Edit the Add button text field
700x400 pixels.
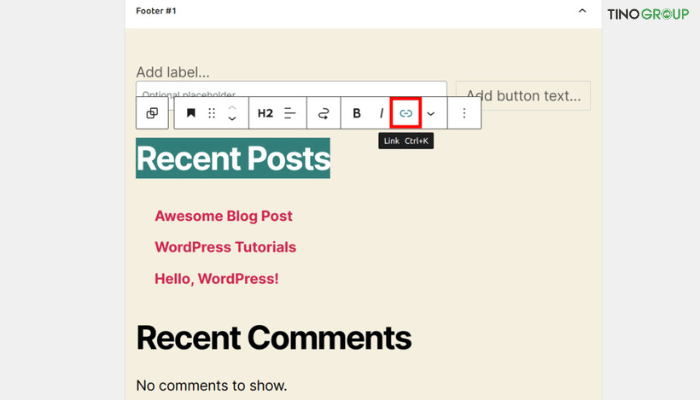coord(523,96)
